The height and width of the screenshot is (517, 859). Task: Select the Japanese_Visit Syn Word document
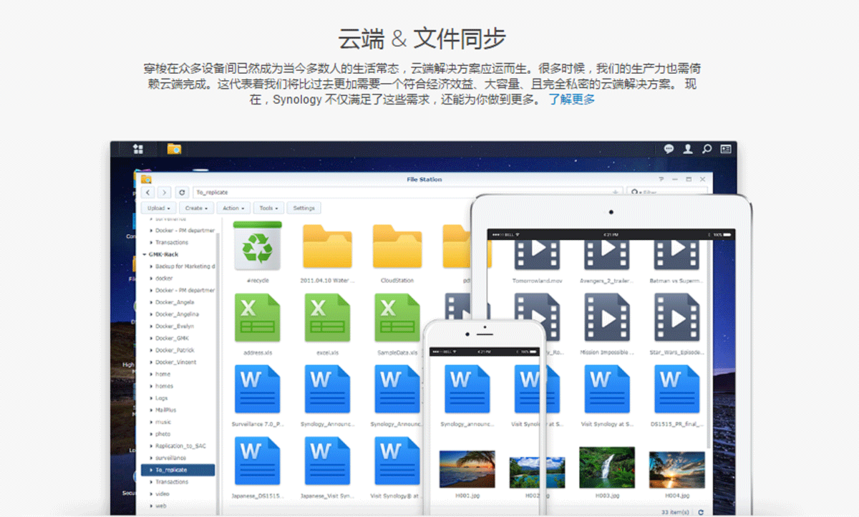tap(328, 461)
